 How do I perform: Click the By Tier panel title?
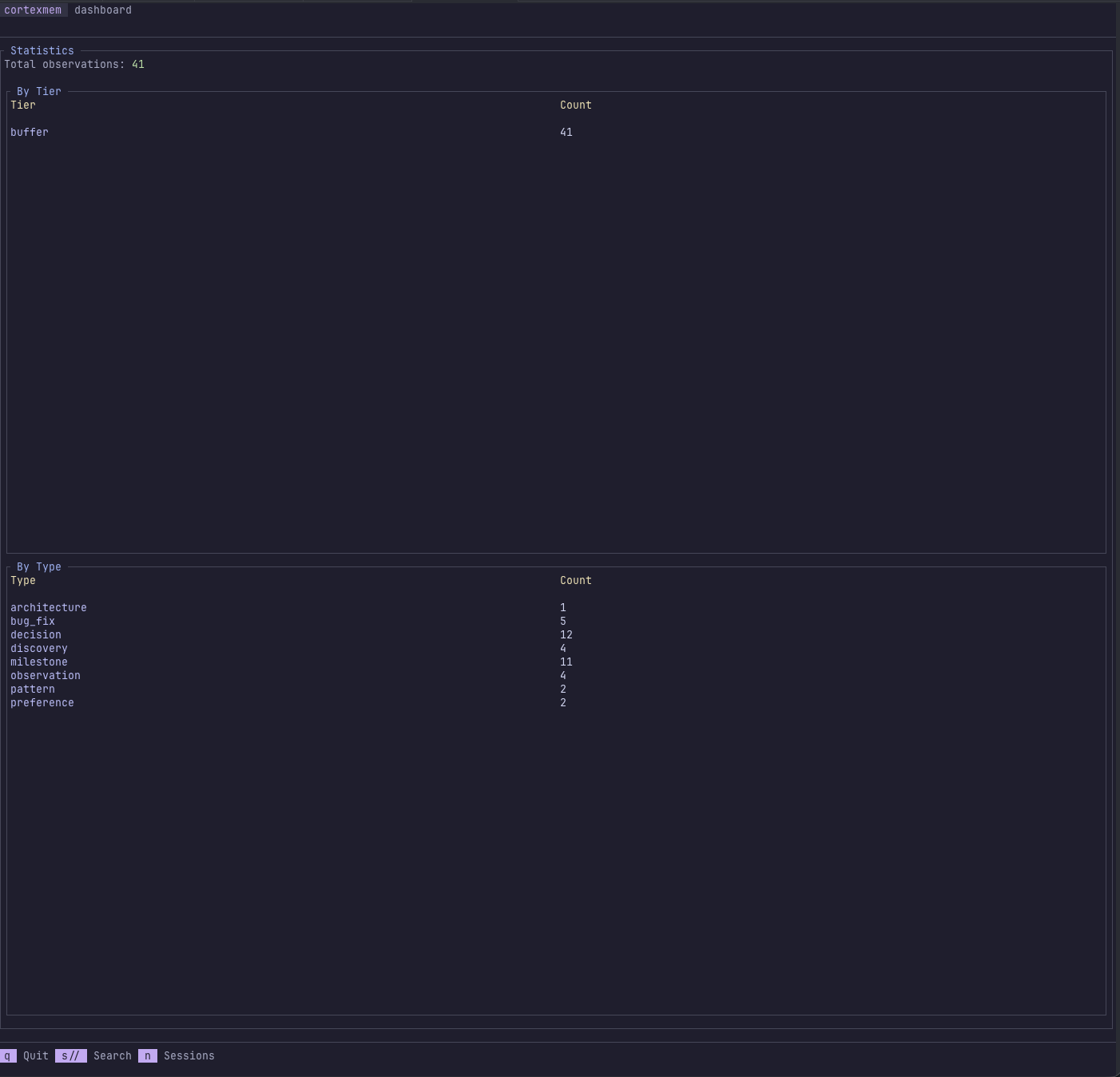tap(39, 92)
